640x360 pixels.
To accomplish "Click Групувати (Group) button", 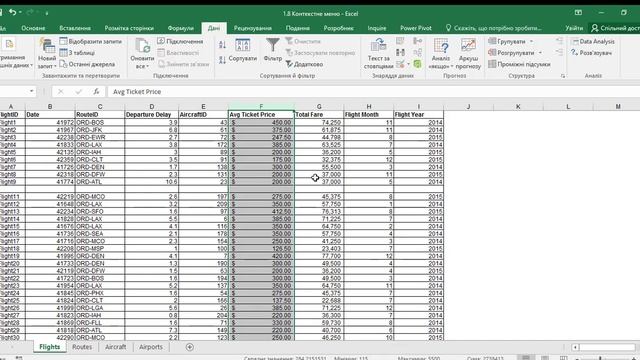I will tap(507, 41).
